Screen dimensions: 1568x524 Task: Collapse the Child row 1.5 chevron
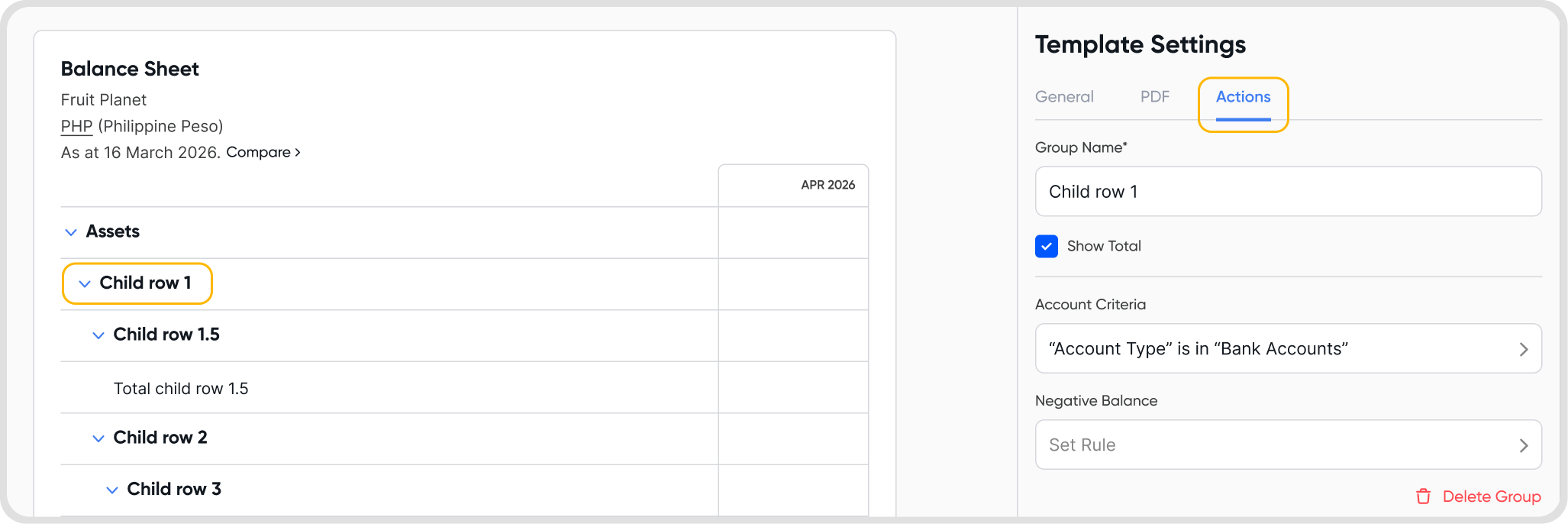[98, 335]
